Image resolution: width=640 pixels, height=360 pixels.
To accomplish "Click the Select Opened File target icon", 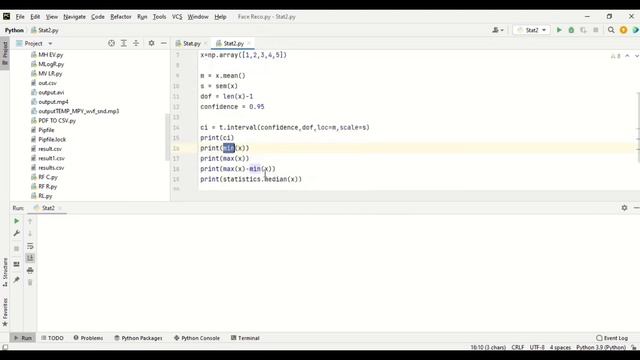I will tap(111, 43).
